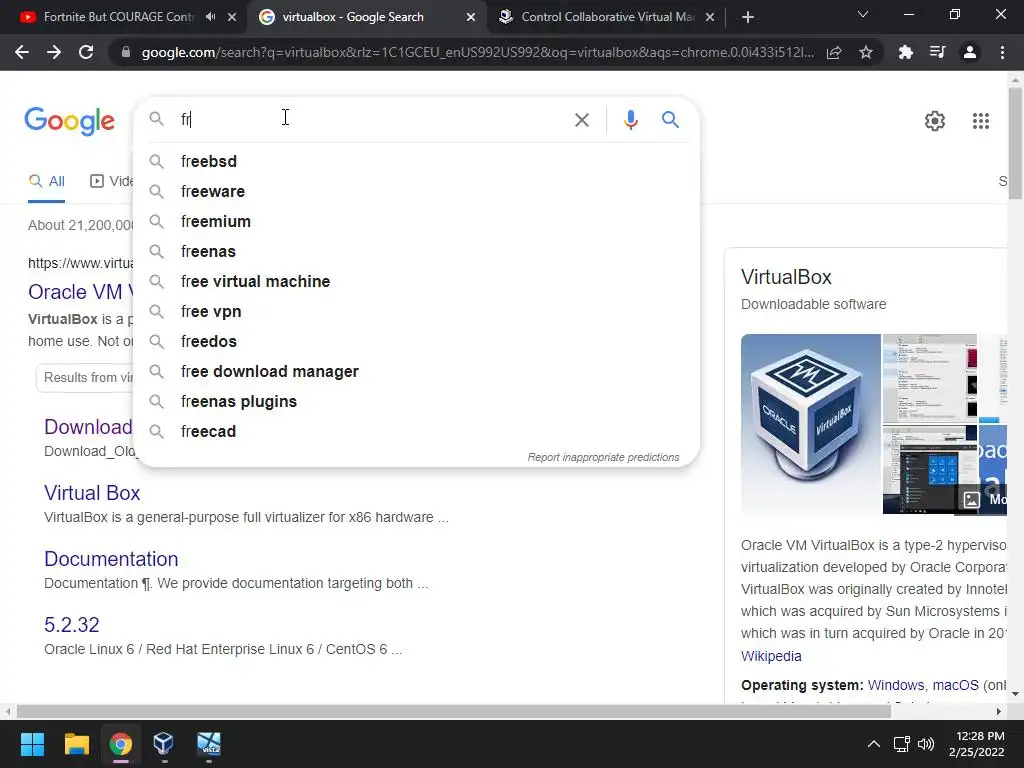Image resolution: width=1024 pixels, height=768 pixels.
Task: Open a new browser tab
Action: 748,18
